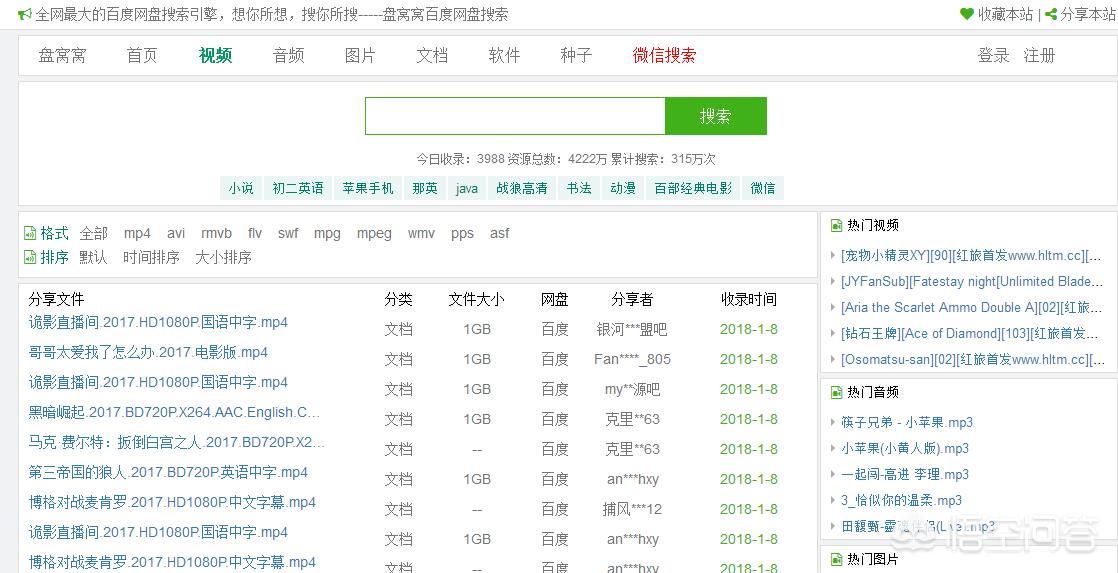This screenshot has width=1118, height=573.
Task: Switch to the 文档 category
Action: (x=432, y=56)
